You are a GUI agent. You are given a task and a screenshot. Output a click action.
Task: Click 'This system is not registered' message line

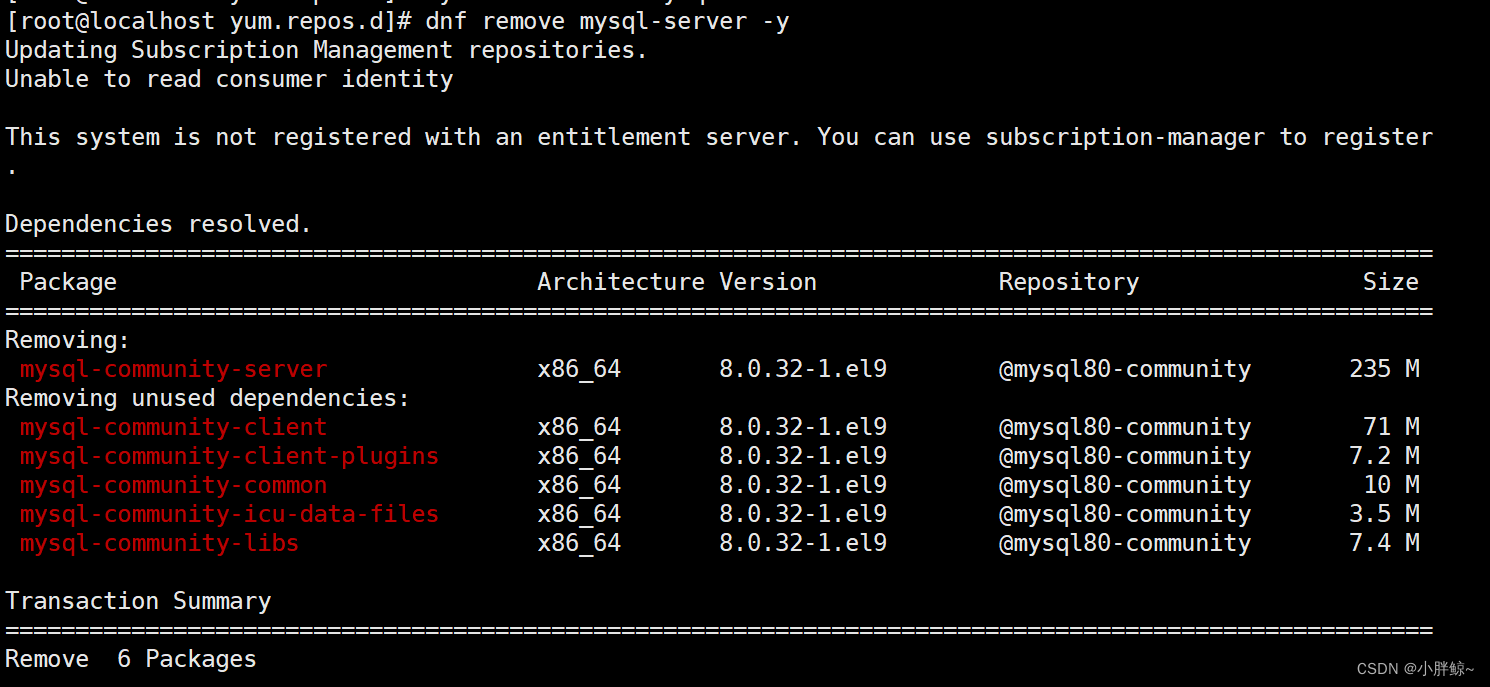click(x=719, y=137)
